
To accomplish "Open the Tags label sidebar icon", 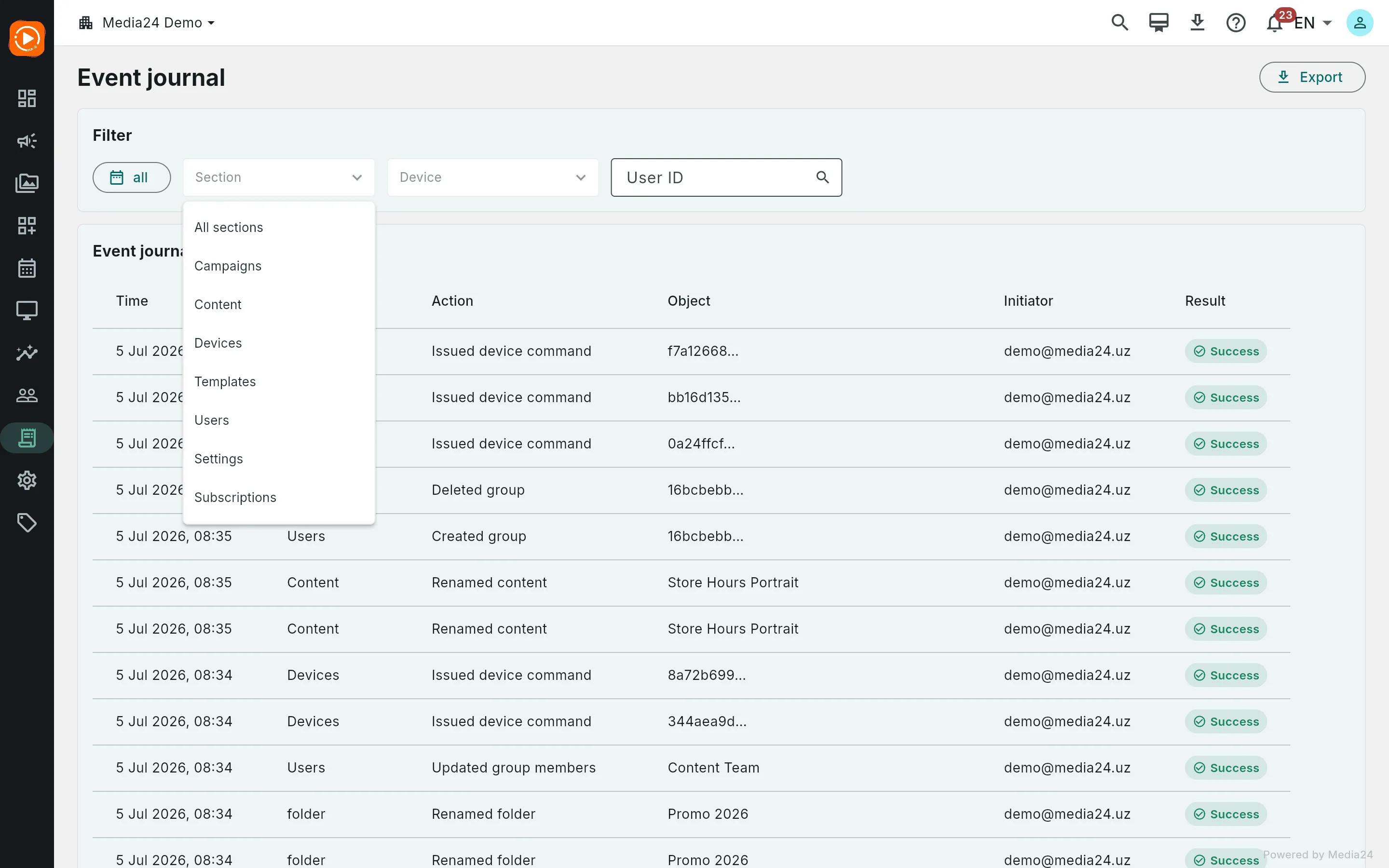I will click(27, 523).
